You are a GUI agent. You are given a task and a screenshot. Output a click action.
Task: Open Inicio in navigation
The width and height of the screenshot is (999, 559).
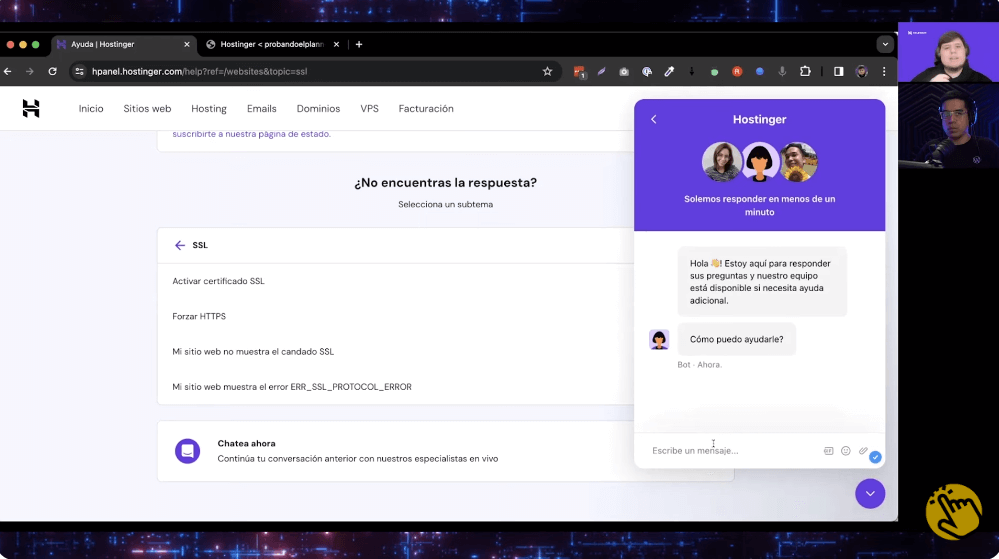91,108
